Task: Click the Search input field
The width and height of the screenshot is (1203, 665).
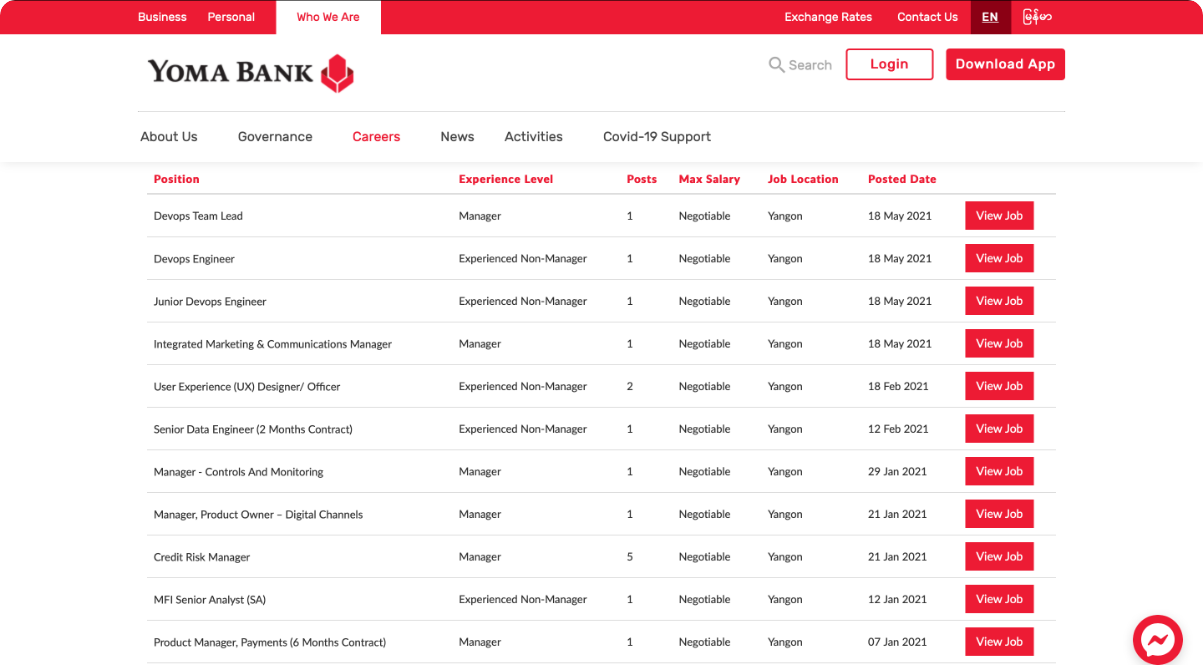Action: coord(810,65)
